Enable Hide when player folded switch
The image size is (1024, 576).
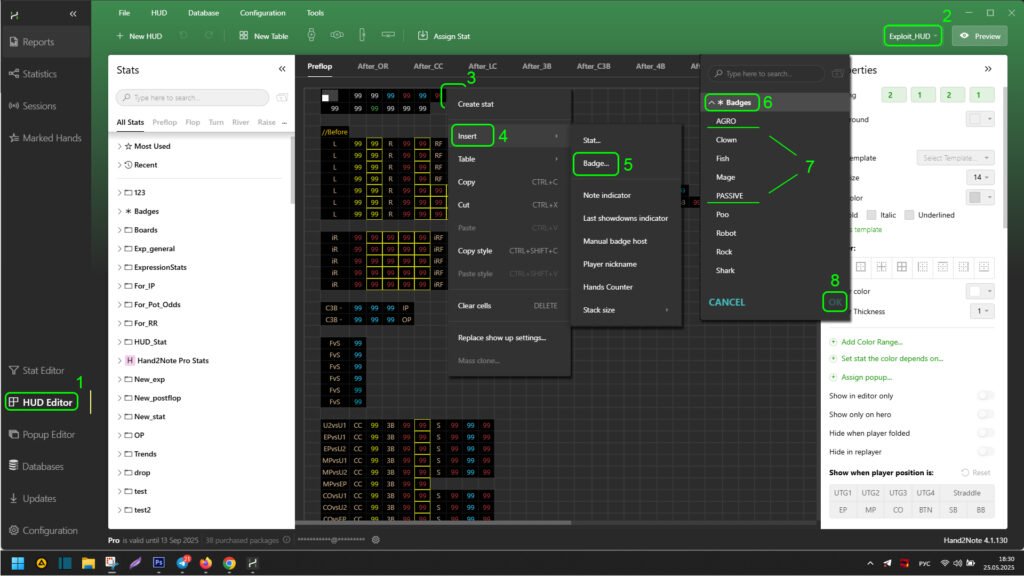pos(985,432)
